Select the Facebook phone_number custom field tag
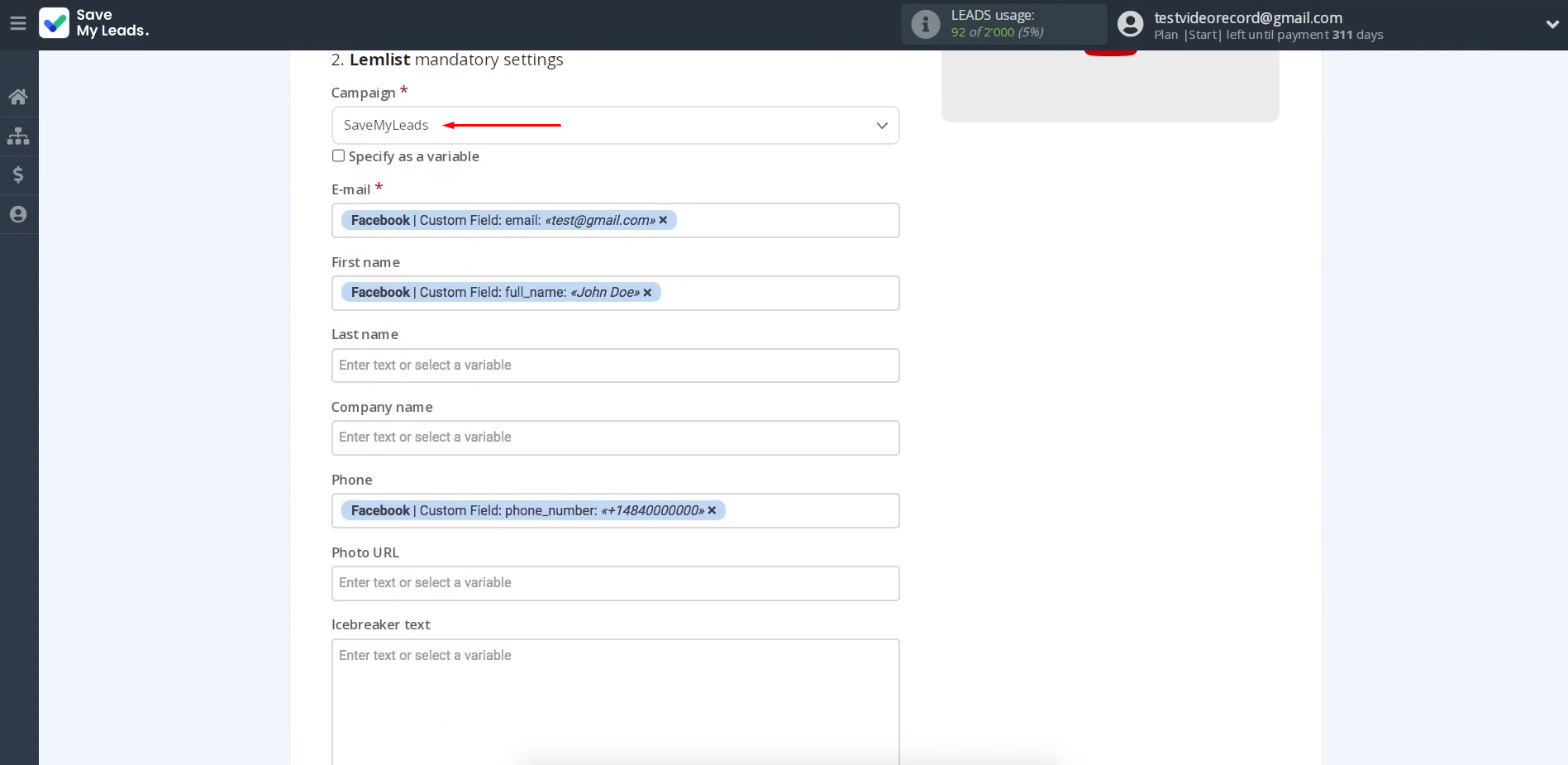This screenshot has width=1568, height=765. (x=533, y=510)
